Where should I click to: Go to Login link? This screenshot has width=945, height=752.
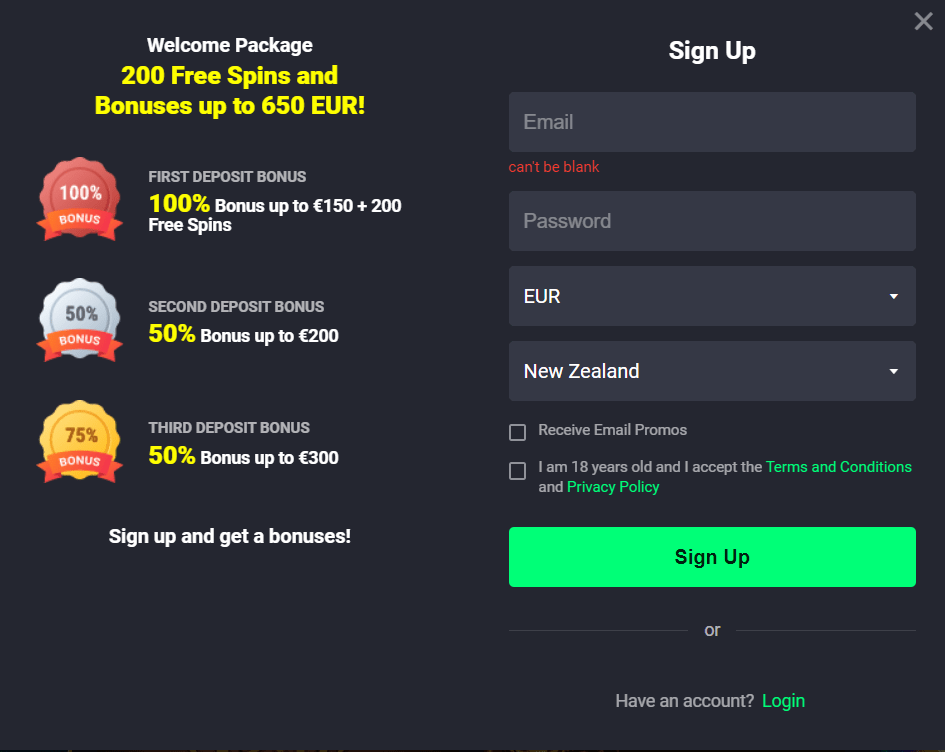[783, 701]
